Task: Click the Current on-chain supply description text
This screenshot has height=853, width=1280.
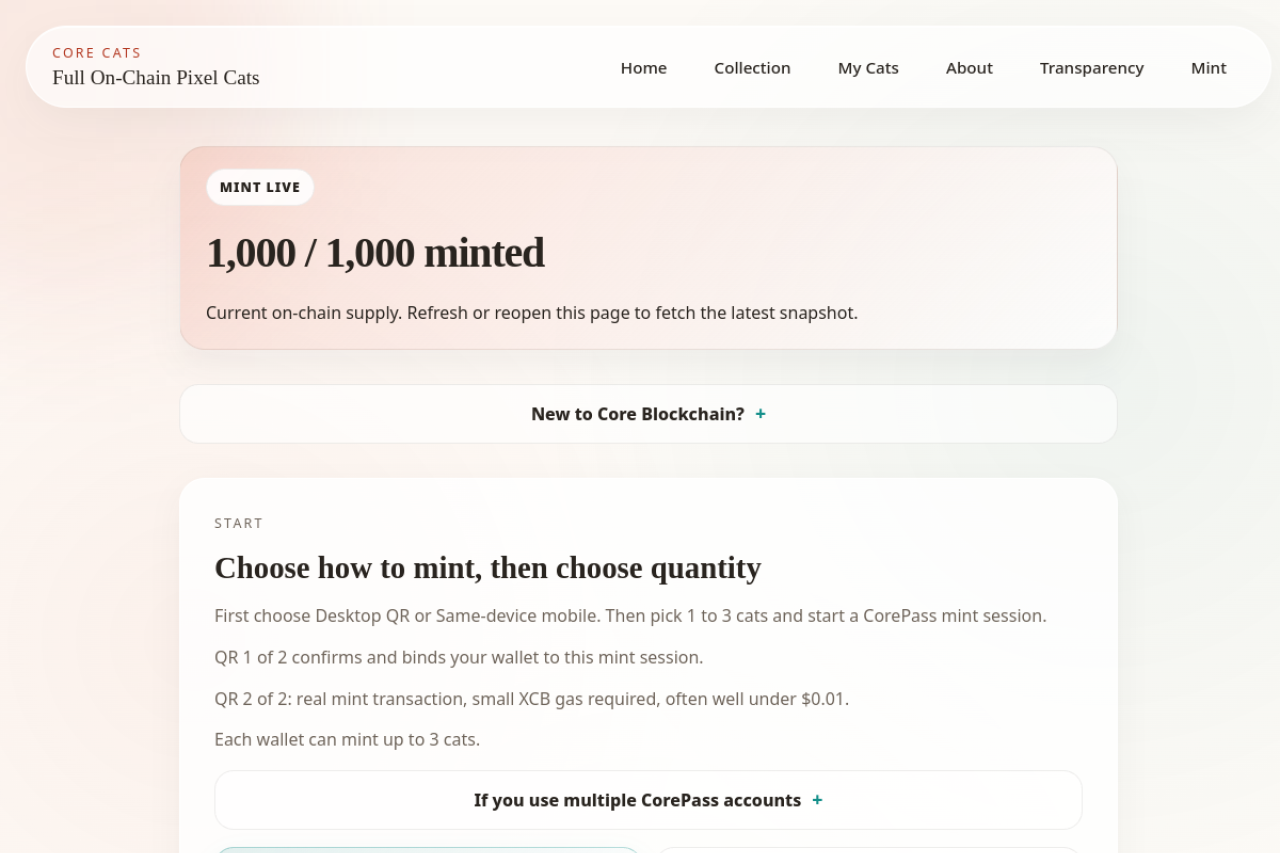Action: [x=531, y=313]
